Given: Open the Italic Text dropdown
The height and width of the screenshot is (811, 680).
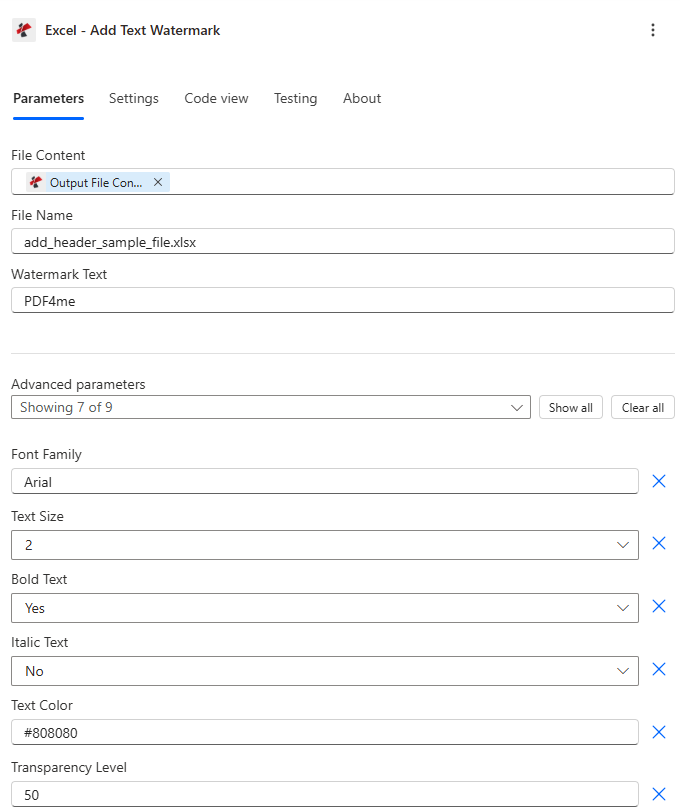Looking at the screenshot, I should point(325,671).
